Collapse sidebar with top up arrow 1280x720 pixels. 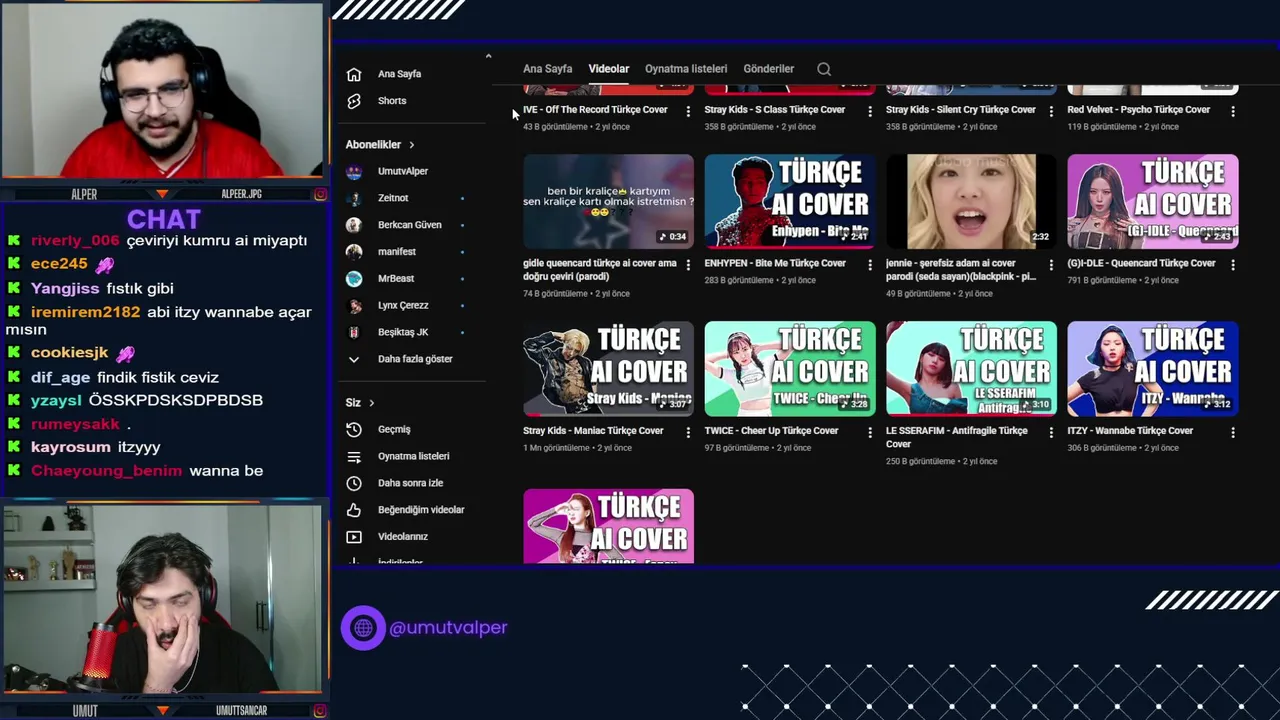[488, 57]
